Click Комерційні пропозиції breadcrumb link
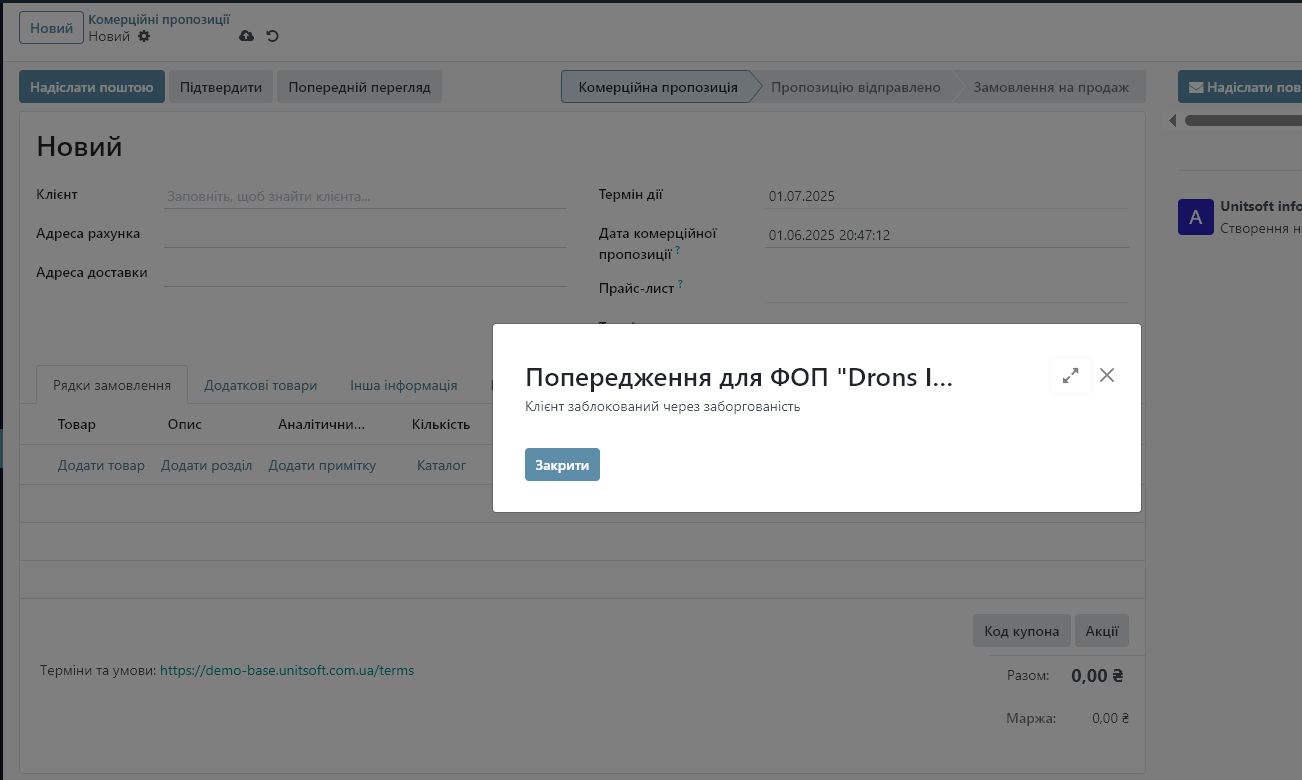1302x780 pixels. point(159,19)
